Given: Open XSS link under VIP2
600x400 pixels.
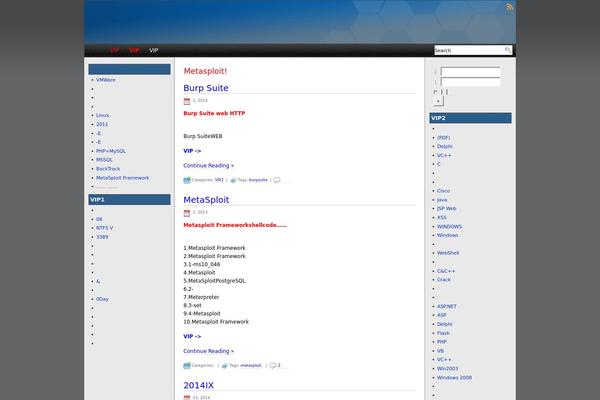Looking at the screenshot, I should pos(442,217).
